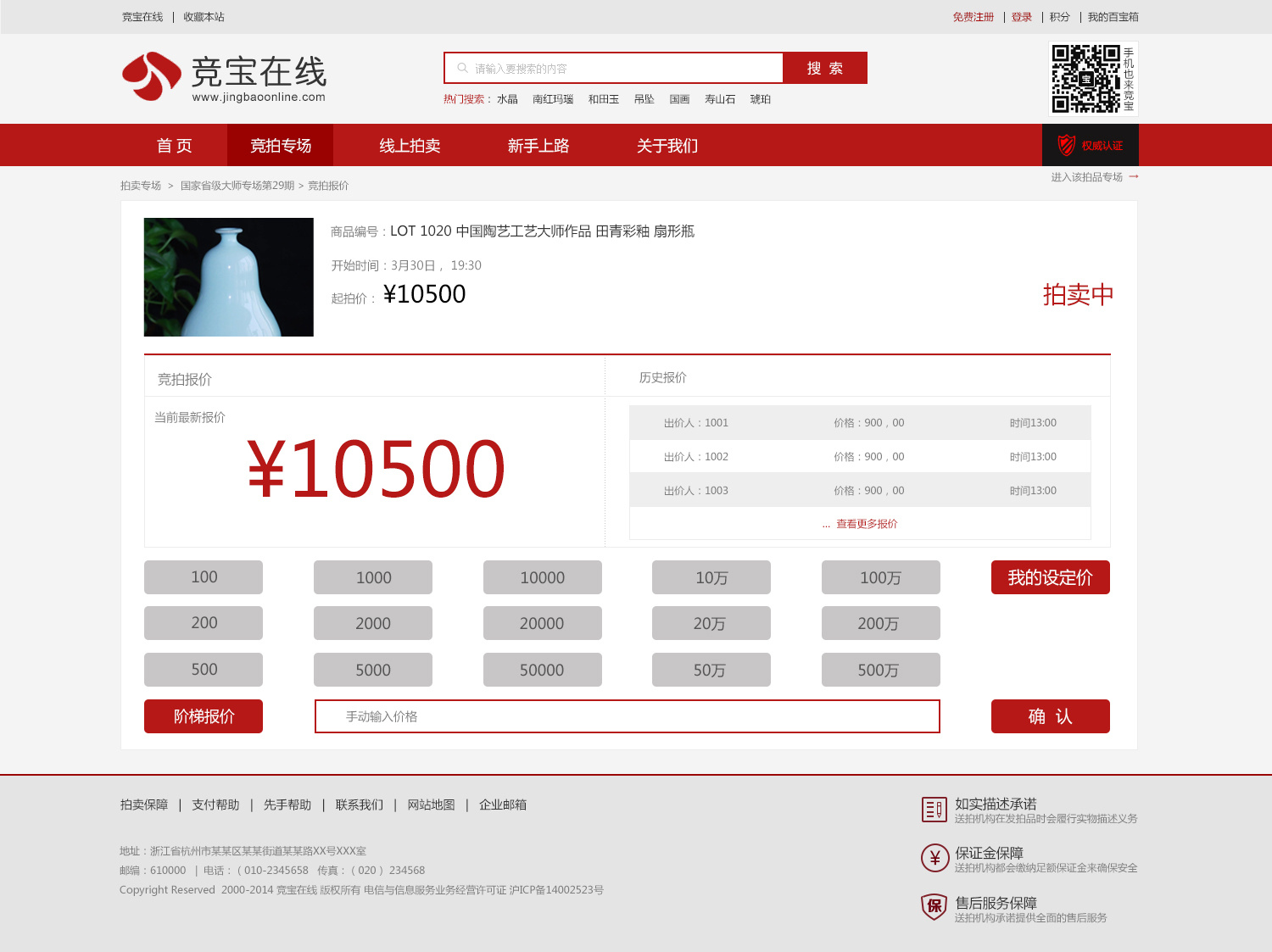Click the 保证金保障 currency icon
1272x952 pixels.
[934, 860]
